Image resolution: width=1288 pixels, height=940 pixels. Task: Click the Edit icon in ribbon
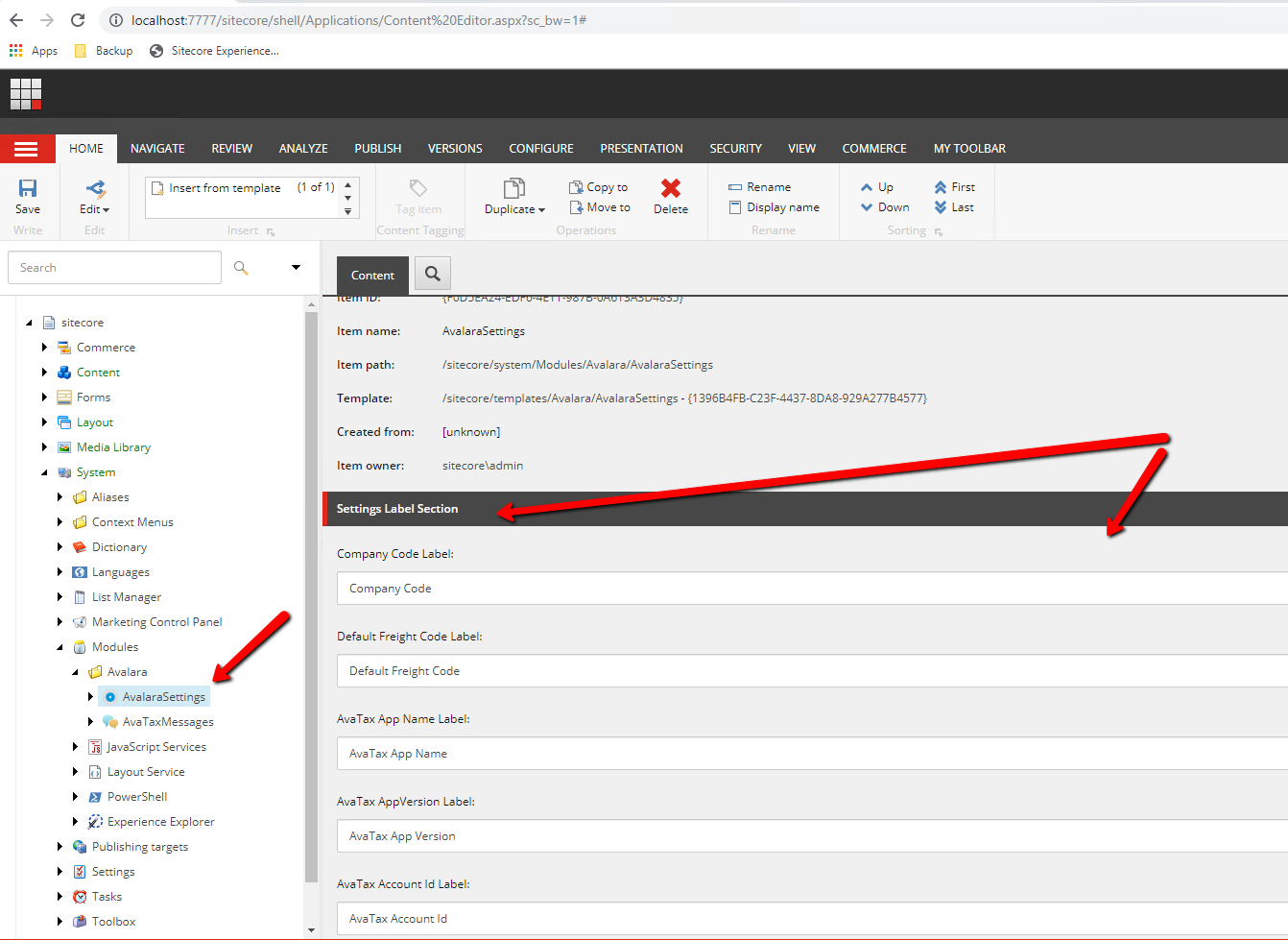96,188
